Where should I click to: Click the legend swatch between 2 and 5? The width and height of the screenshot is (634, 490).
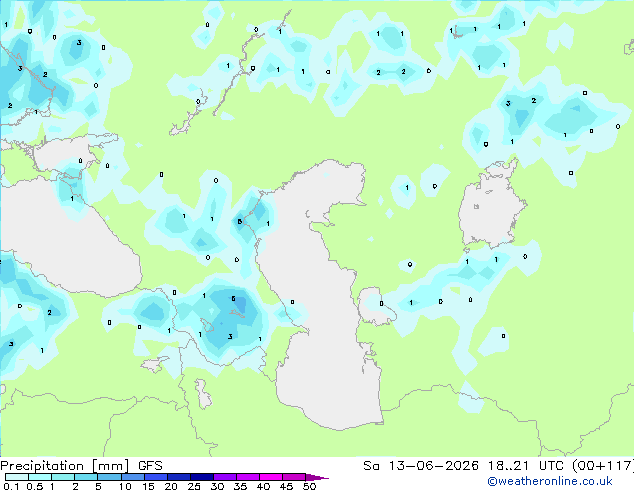click(86, 477)
